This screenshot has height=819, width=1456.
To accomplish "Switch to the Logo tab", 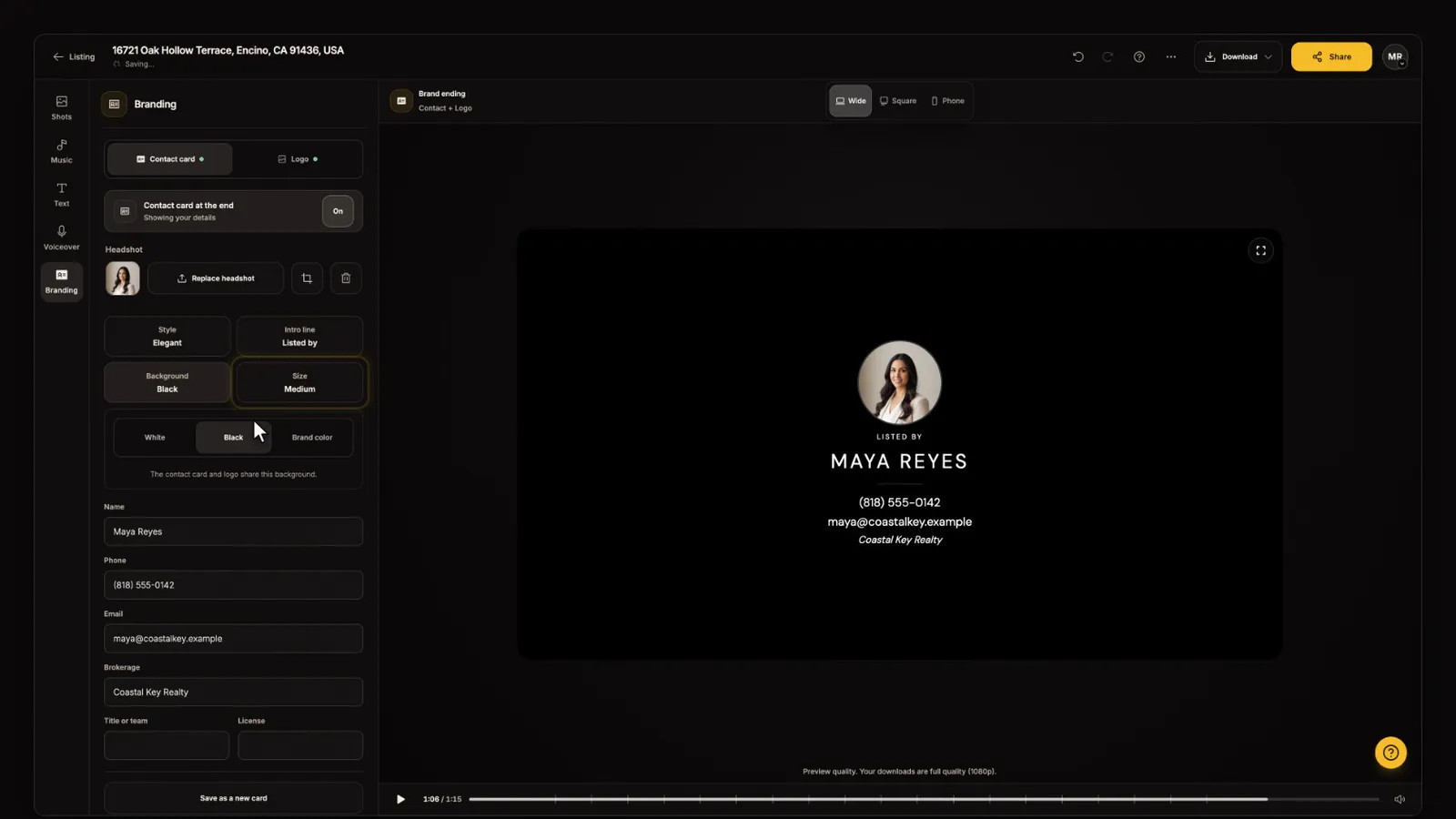I will click(298, 159).
